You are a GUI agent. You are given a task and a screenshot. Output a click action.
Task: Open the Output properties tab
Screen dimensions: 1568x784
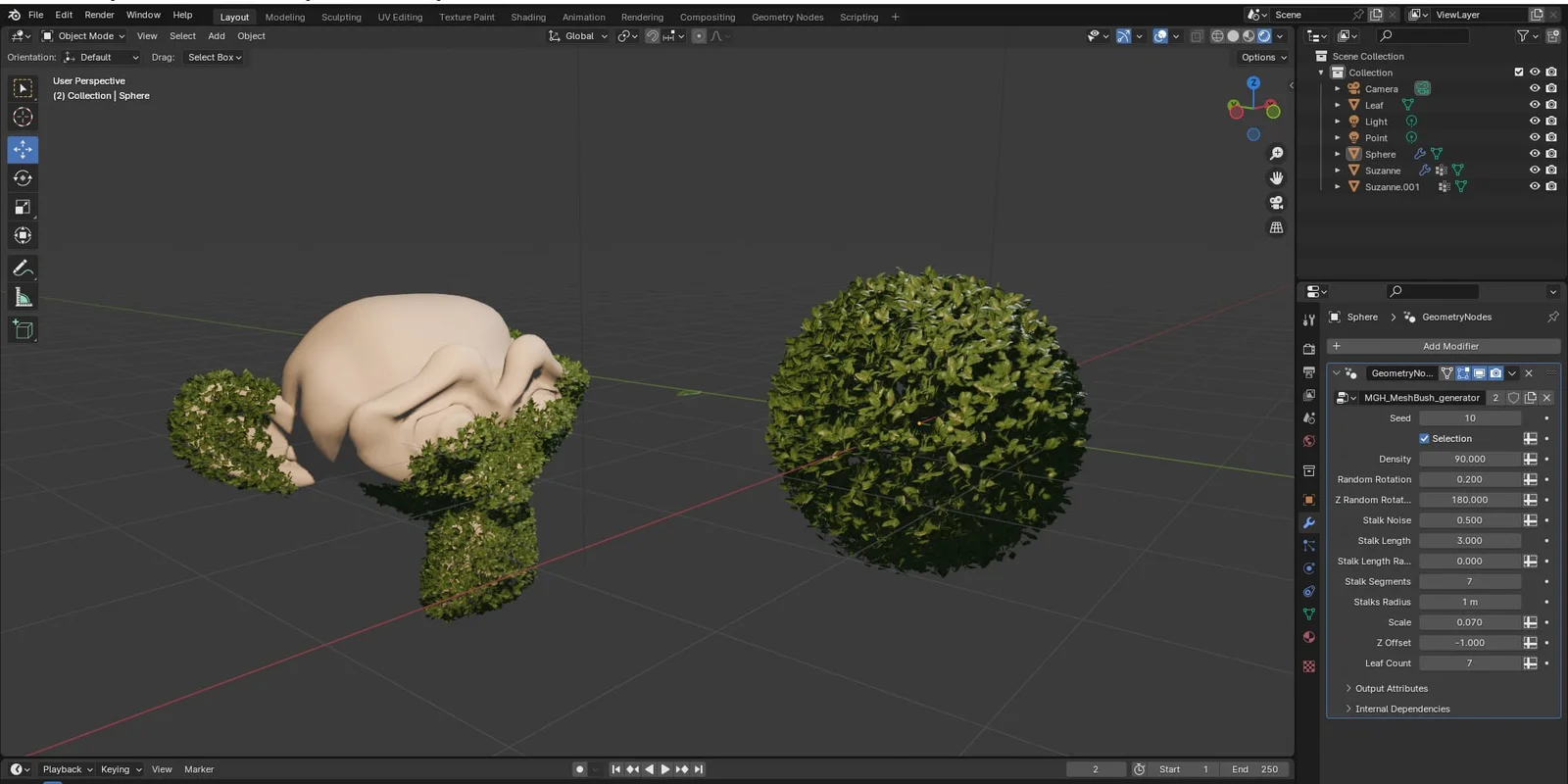1308,372
